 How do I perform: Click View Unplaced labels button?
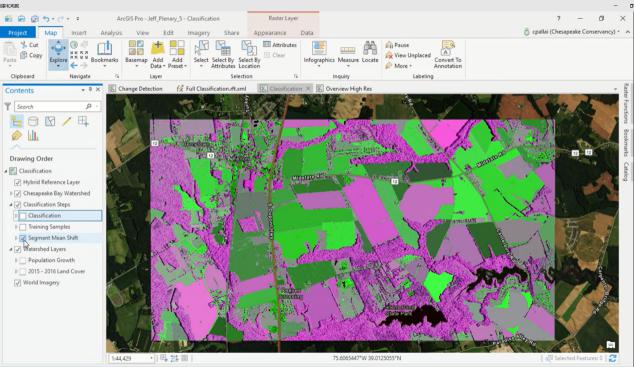click(408, 55)
